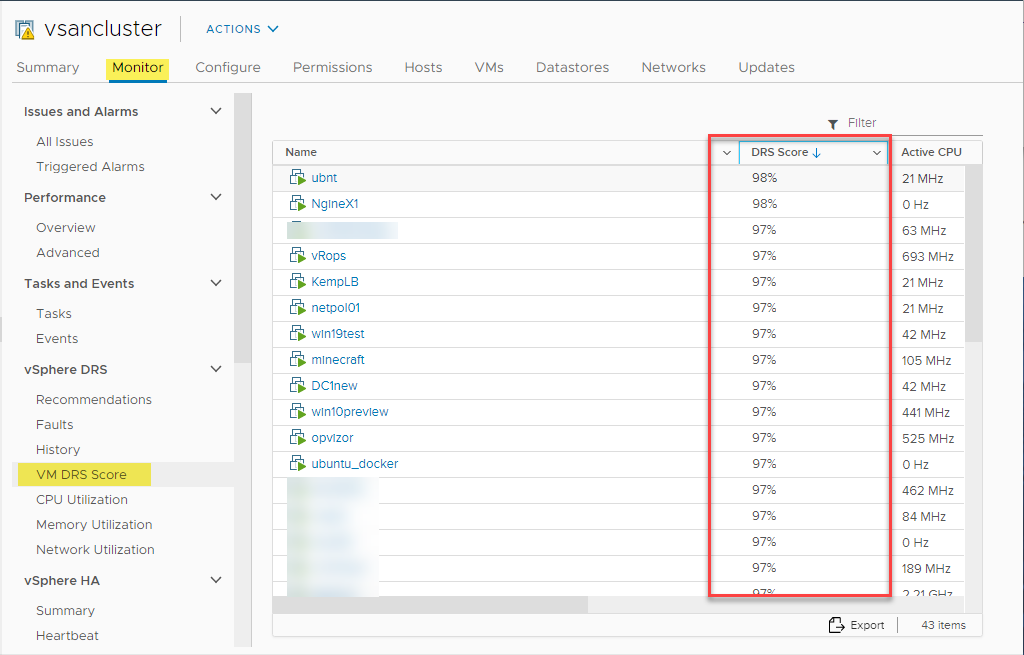Click the Export document icon

pyautogui.click(x=836, y=625)
